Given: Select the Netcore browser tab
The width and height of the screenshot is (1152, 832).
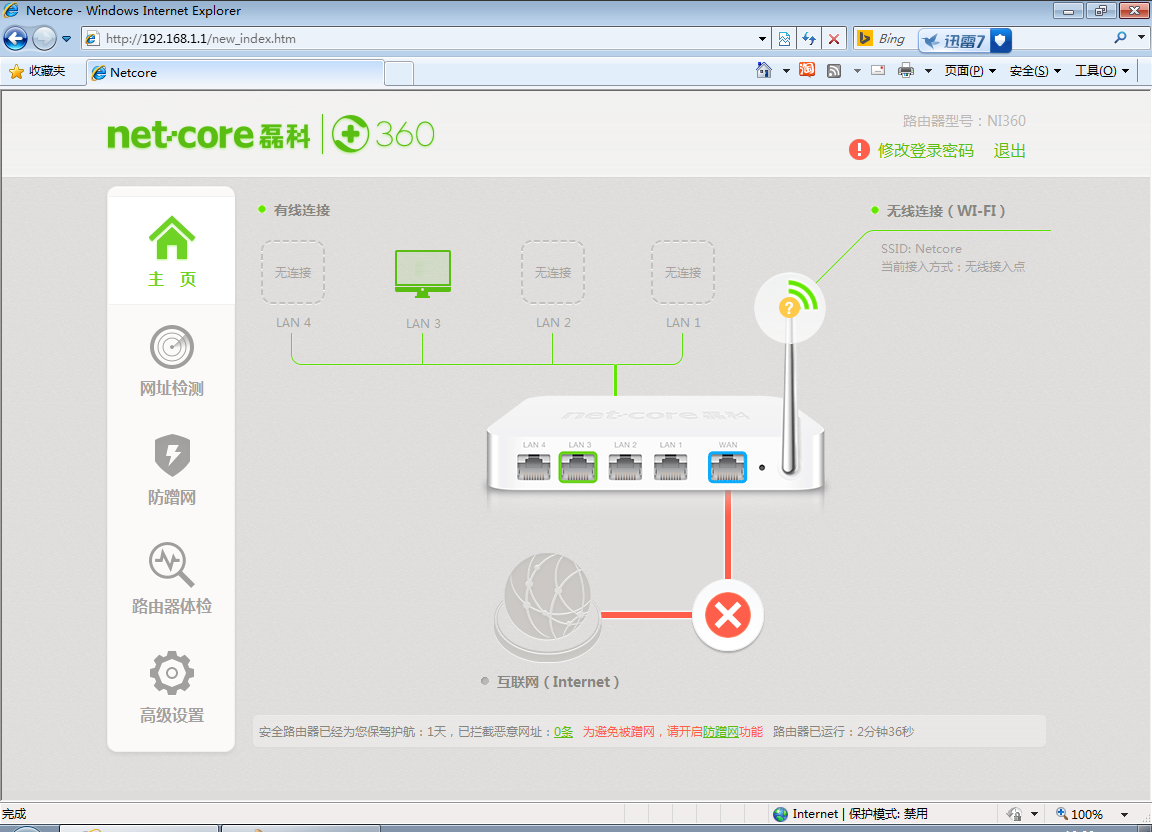Looking at the screenshot, I should [235, 72].
